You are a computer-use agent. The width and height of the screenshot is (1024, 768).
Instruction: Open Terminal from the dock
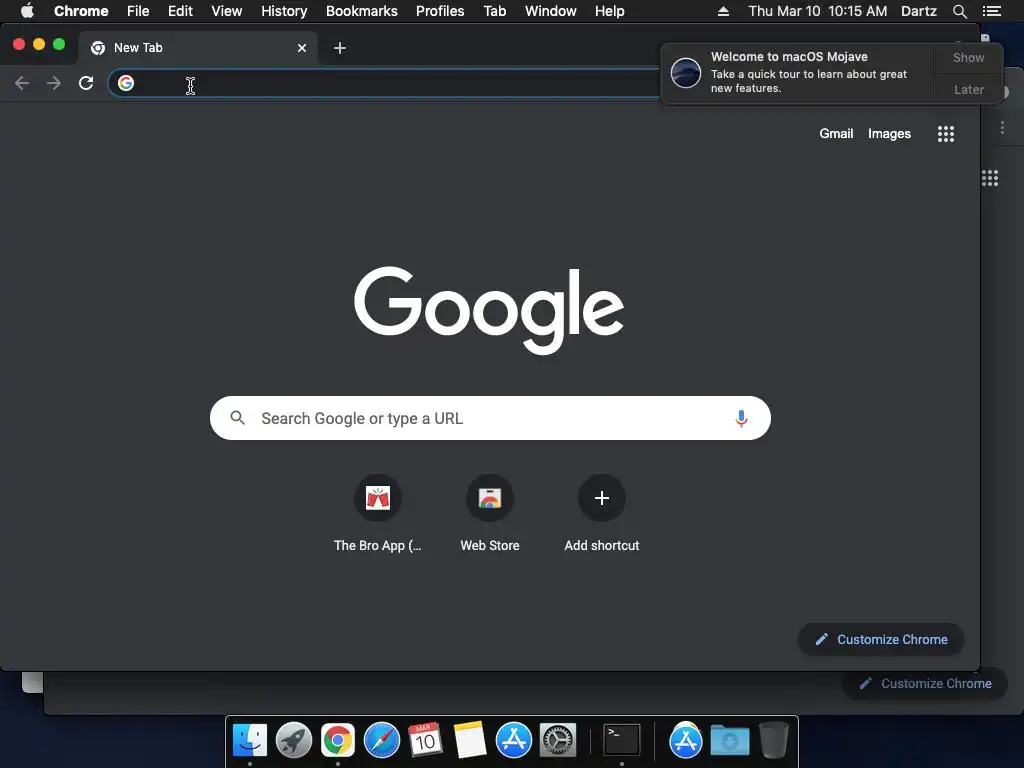pyautogui.click(x=621, y=740)
